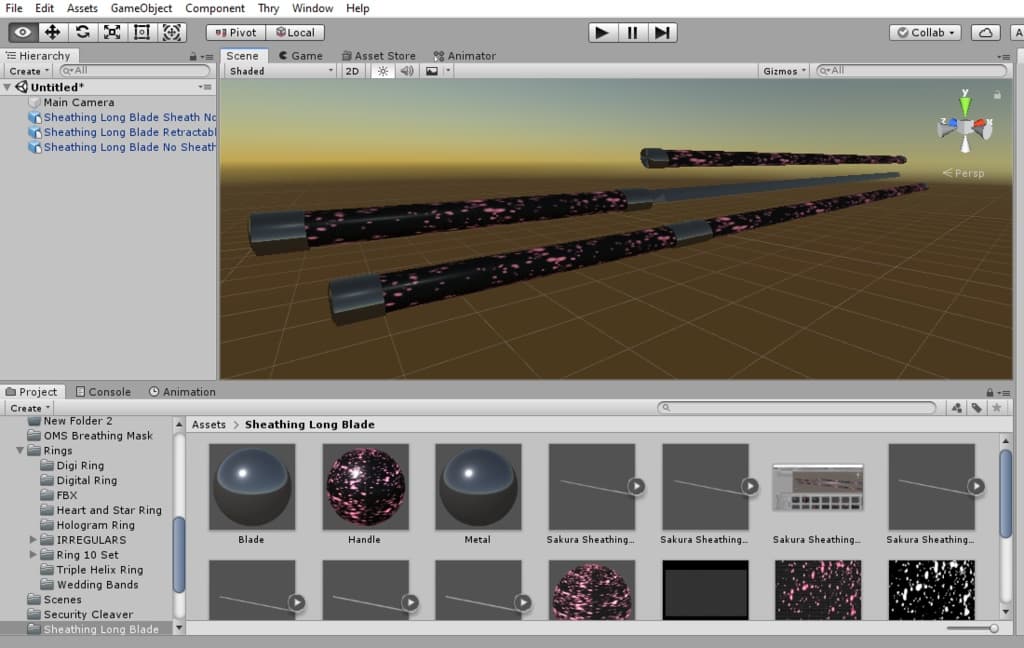This screenshot has height=648, width=1024.
Task: Click the Step forward button
Action: point(662,32)
